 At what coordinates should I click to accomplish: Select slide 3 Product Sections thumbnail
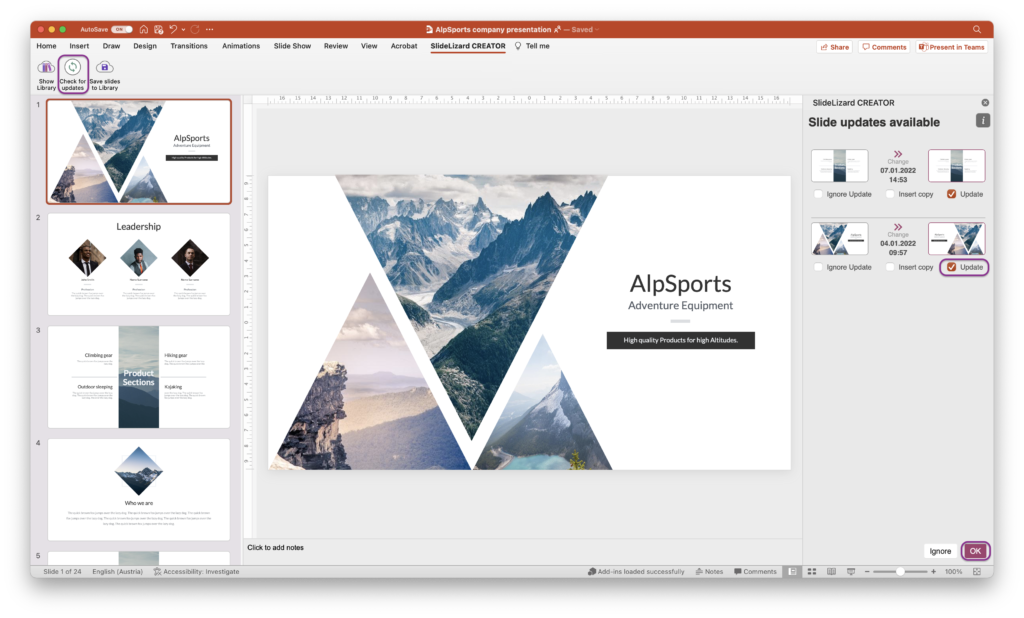(x=138, y=377)
